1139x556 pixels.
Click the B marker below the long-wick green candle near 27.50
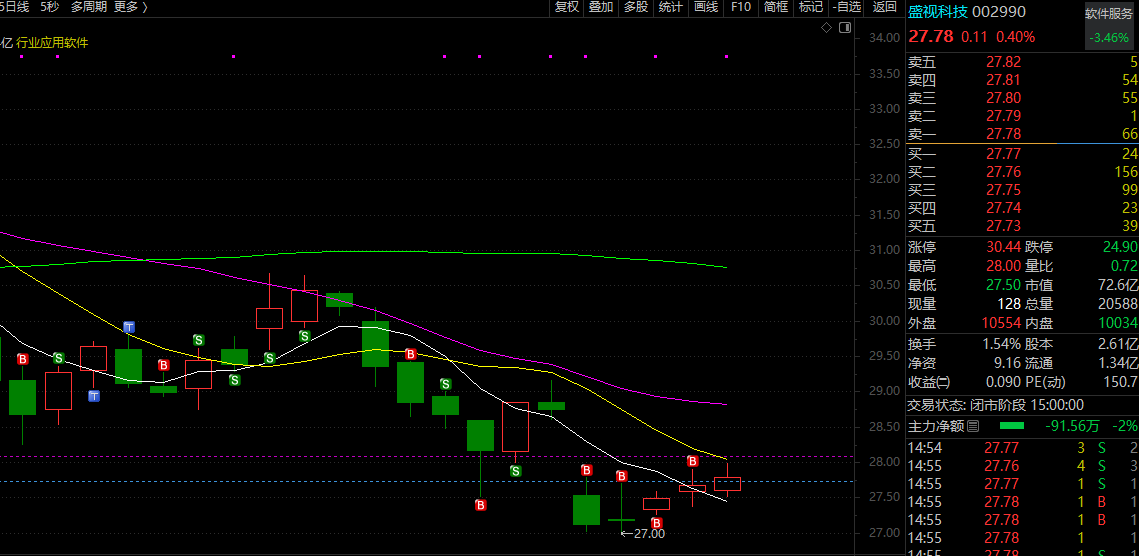pyautogui.click(x=479, y=504)
